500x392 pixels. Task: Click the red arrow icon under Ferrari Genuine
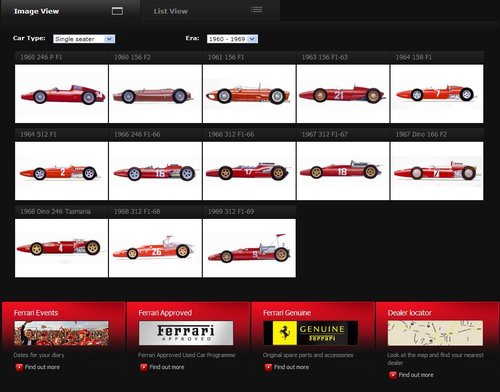(x=269, y=367)
